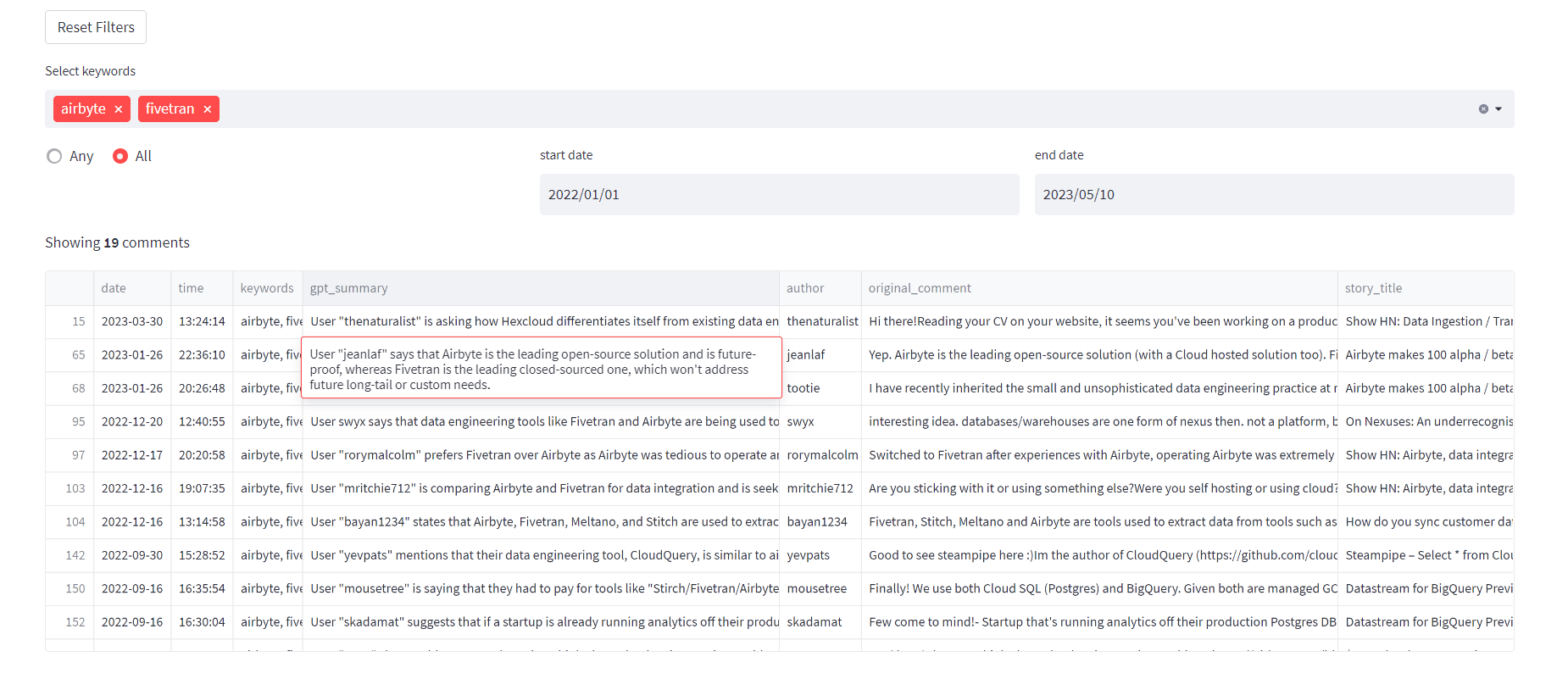This screenshot has height=679, width=1568.
Task: Click author cell jeanlaf
Action: [820, 354]
